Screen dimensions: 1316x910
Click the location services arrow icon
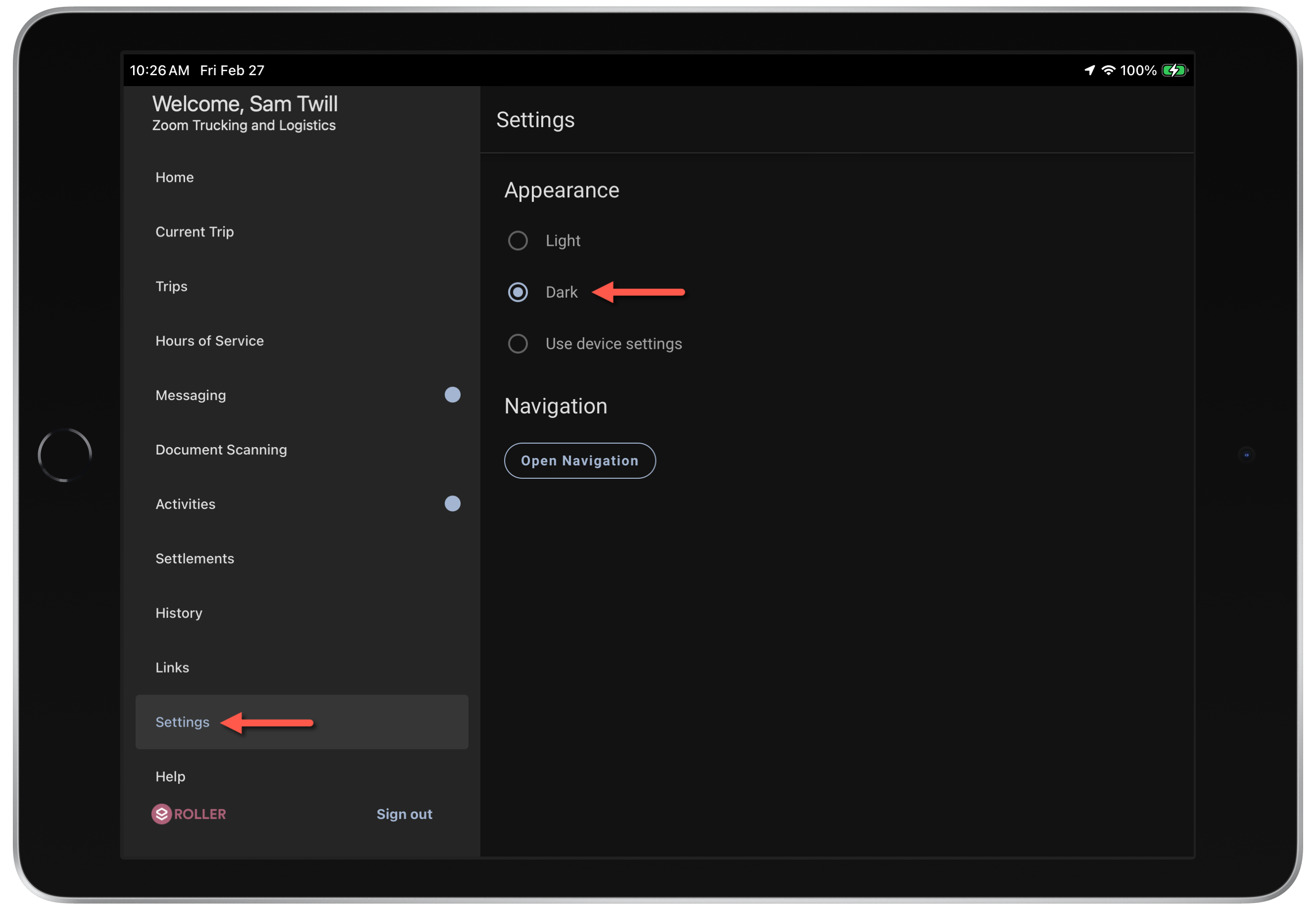pyautogui.click(x=1088, y=70)
